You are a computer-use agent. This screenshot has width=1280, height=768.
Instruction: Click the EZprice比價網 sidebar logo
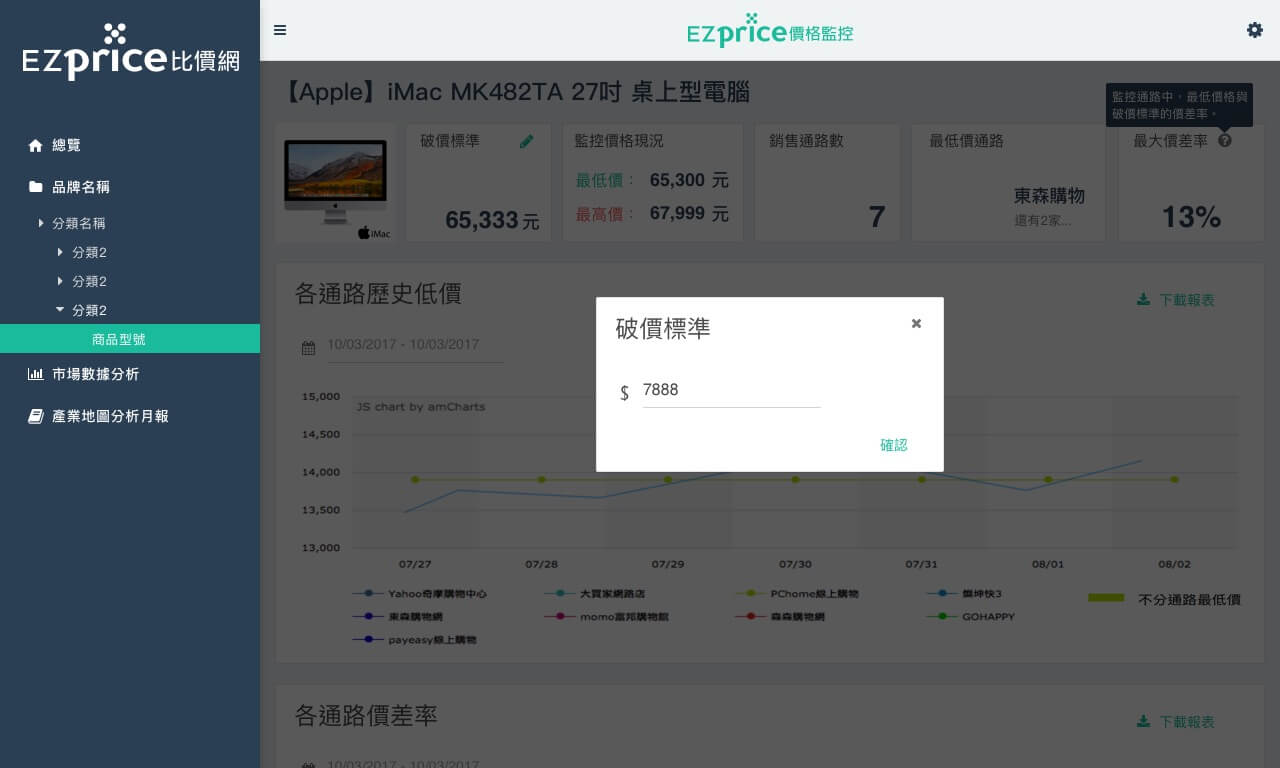point(131,51)
